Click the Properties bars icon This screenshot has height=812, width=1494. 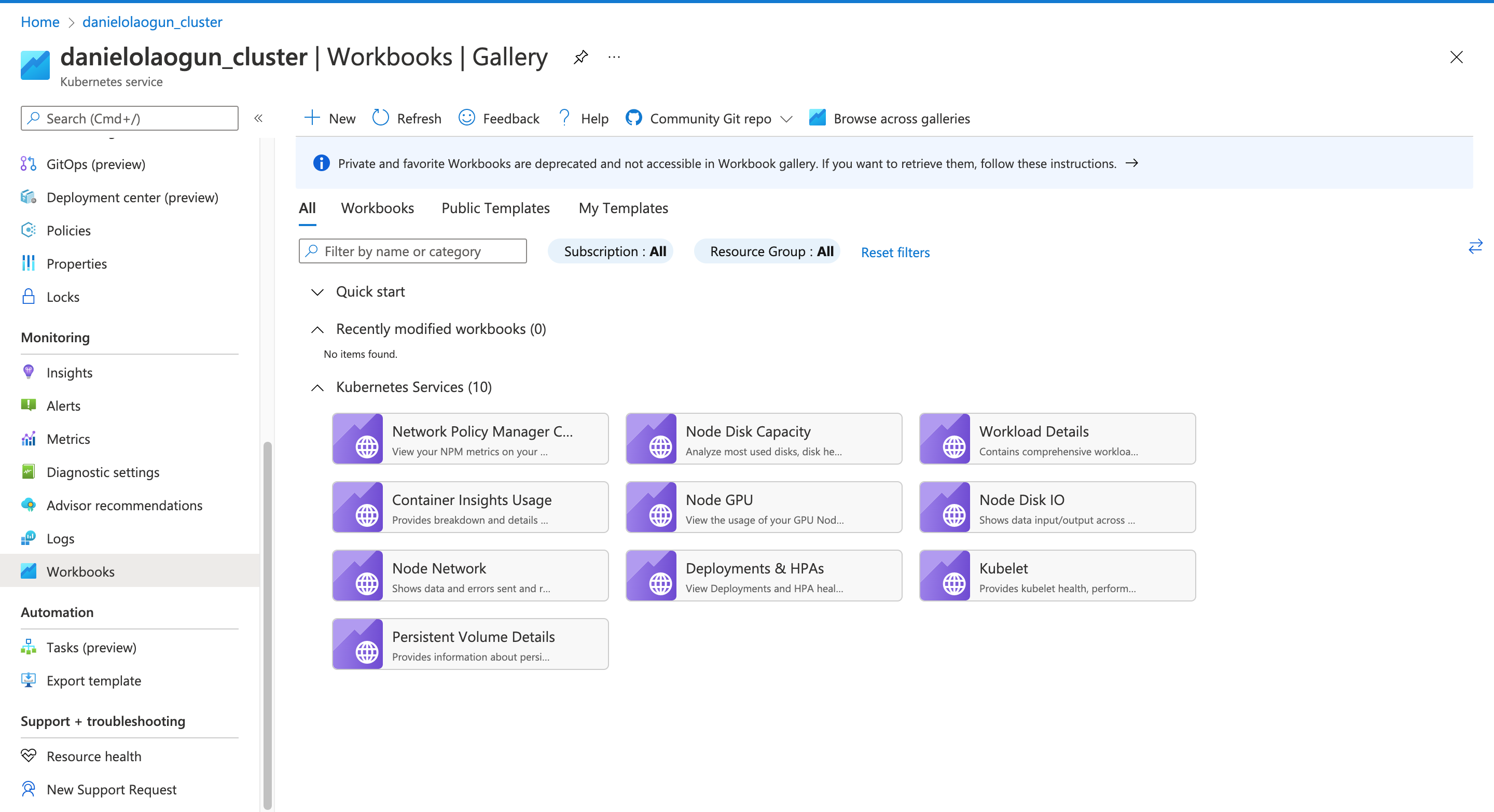pos(29,263)
